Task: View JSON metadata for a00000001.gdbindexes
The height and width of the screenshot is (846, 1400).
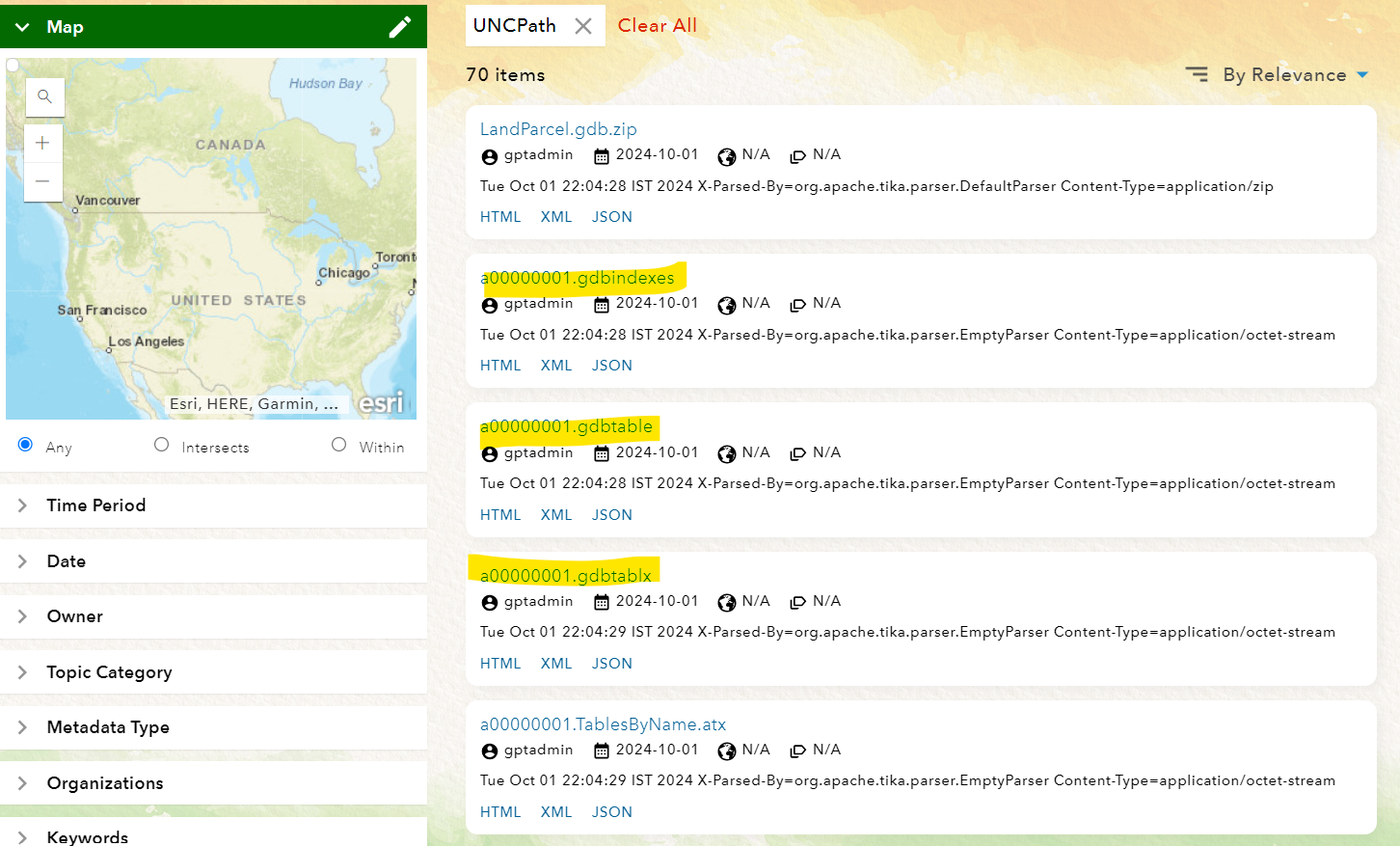Action: click(612, 366)
